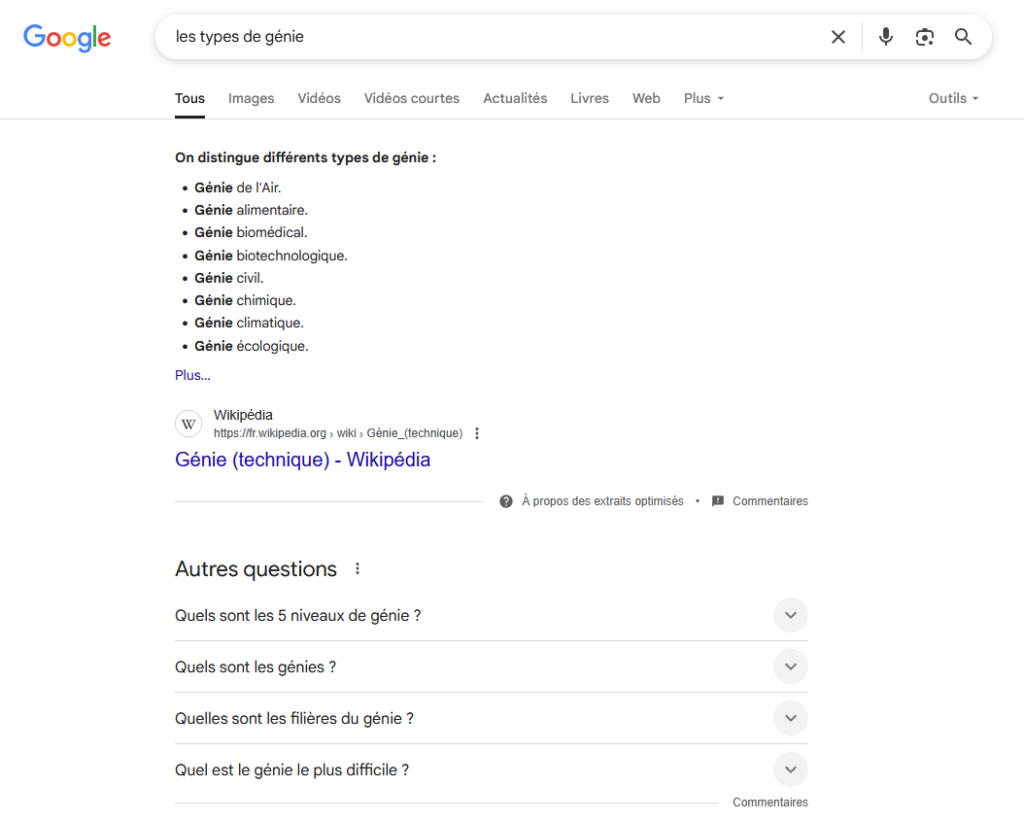Click the question mark icon for extraits optimisés

click(x=505, y=501)
